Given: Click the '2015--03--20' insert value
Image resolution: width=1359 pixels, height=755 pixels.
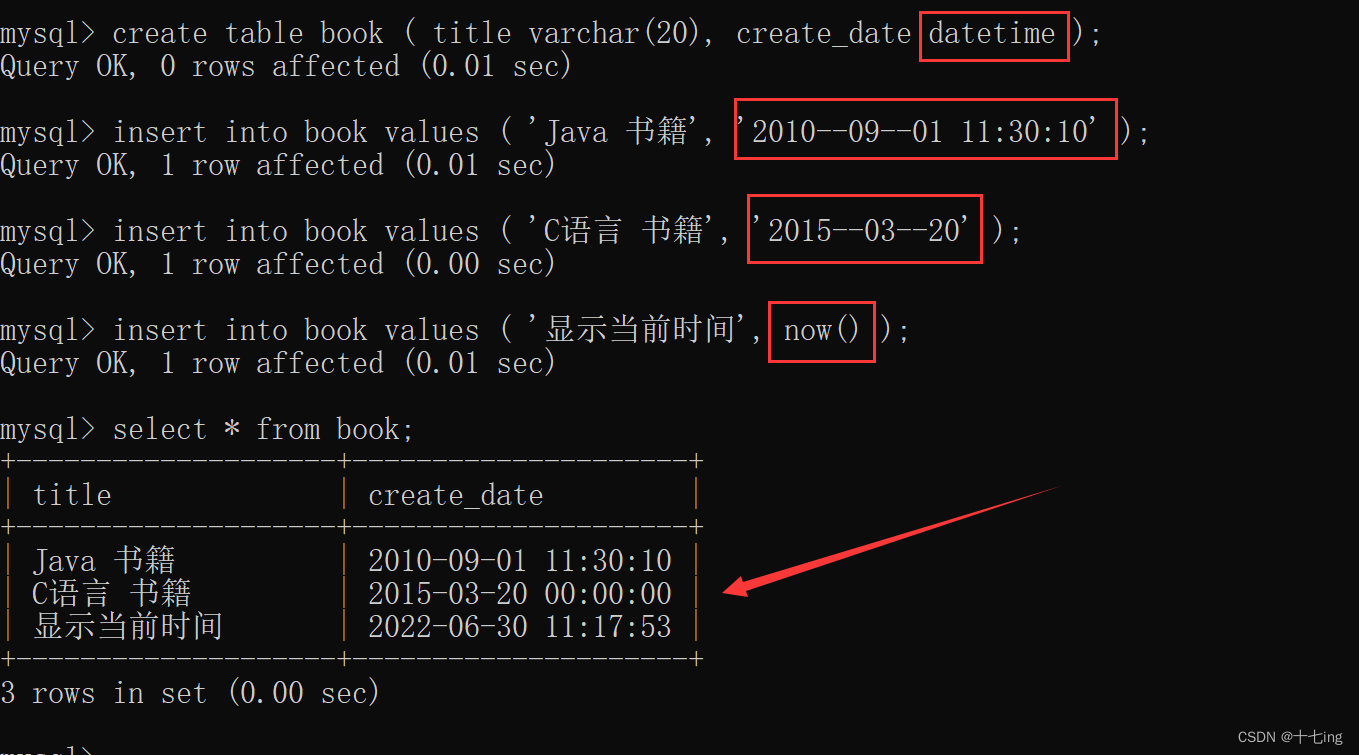Looking at the screenshot, I should coord(861,230).
